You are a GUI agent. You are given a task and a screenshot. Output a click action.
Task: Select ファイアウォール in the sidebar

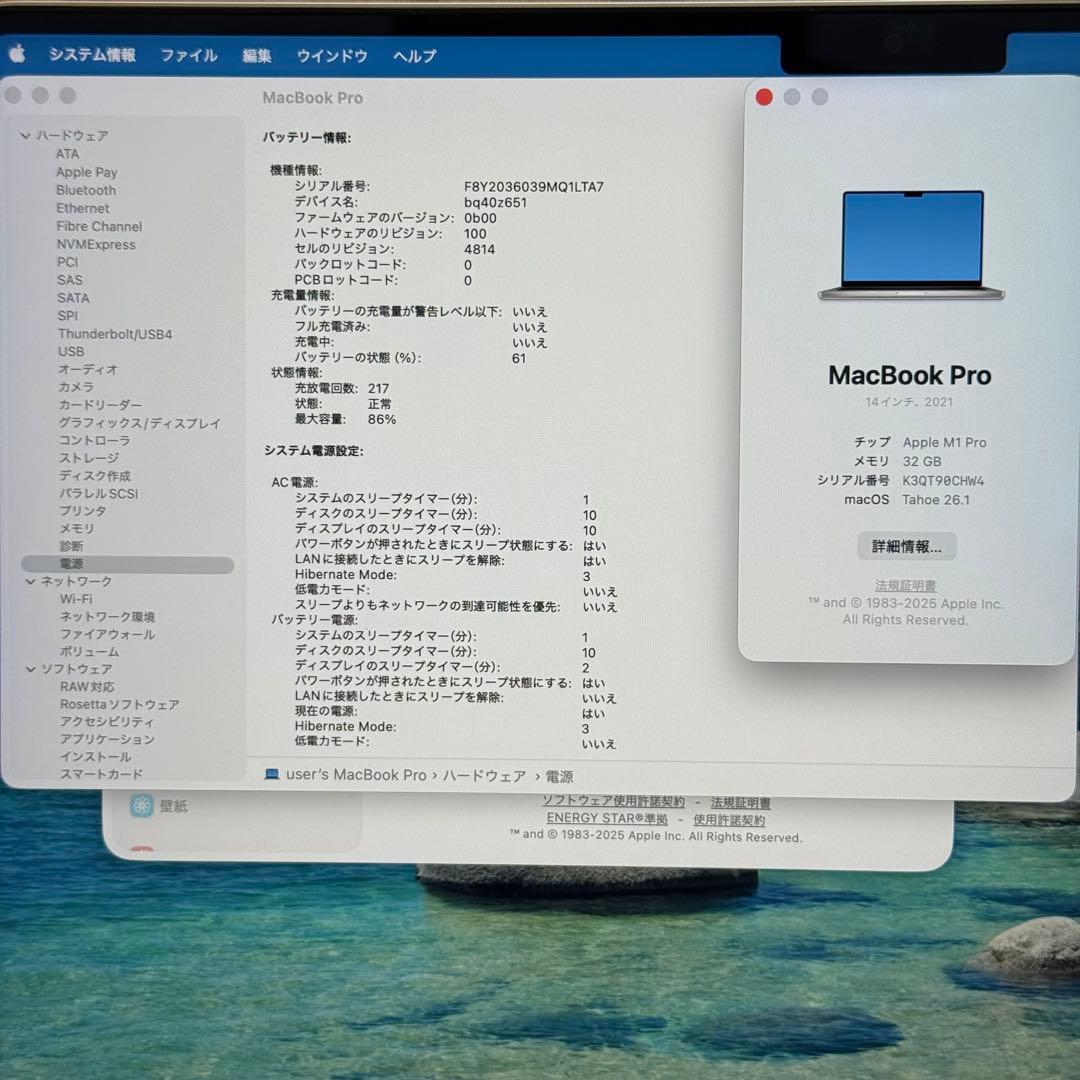point(107,634)
